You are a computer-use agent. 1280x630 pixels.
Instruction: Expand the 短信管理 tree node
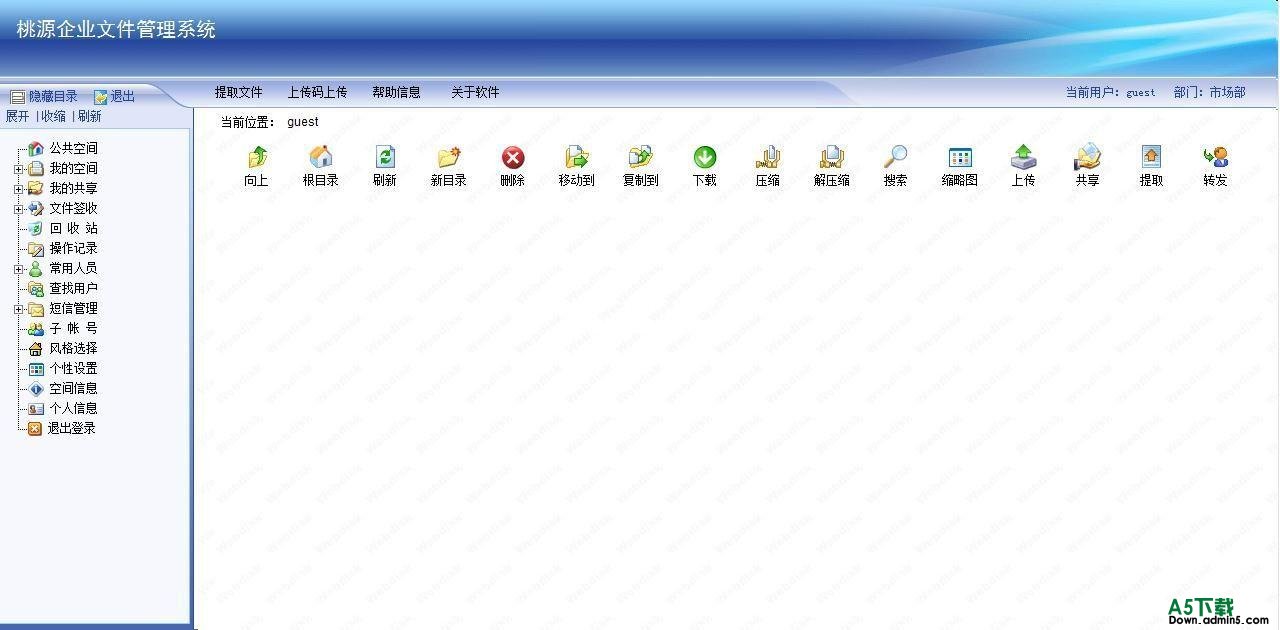(18, 309)
